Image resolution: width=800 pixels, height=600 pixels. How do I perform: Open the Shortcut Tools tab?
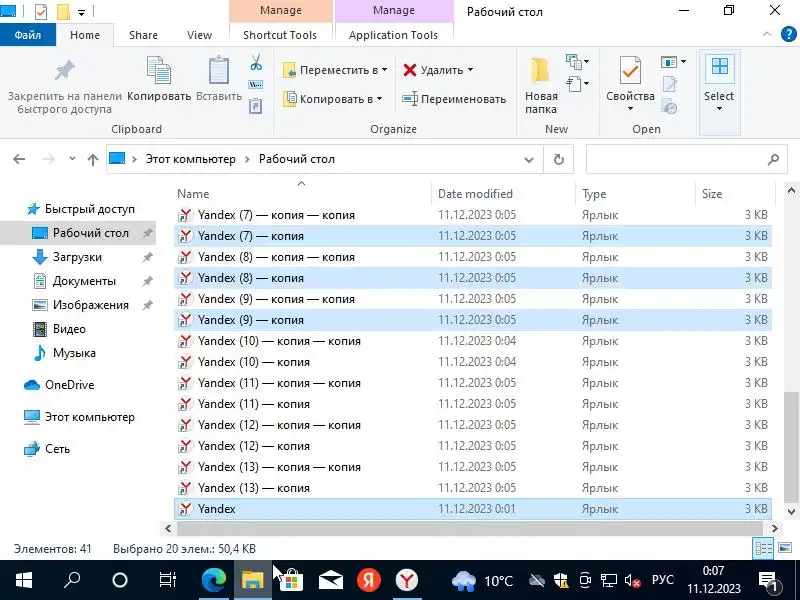click(280, 35)
